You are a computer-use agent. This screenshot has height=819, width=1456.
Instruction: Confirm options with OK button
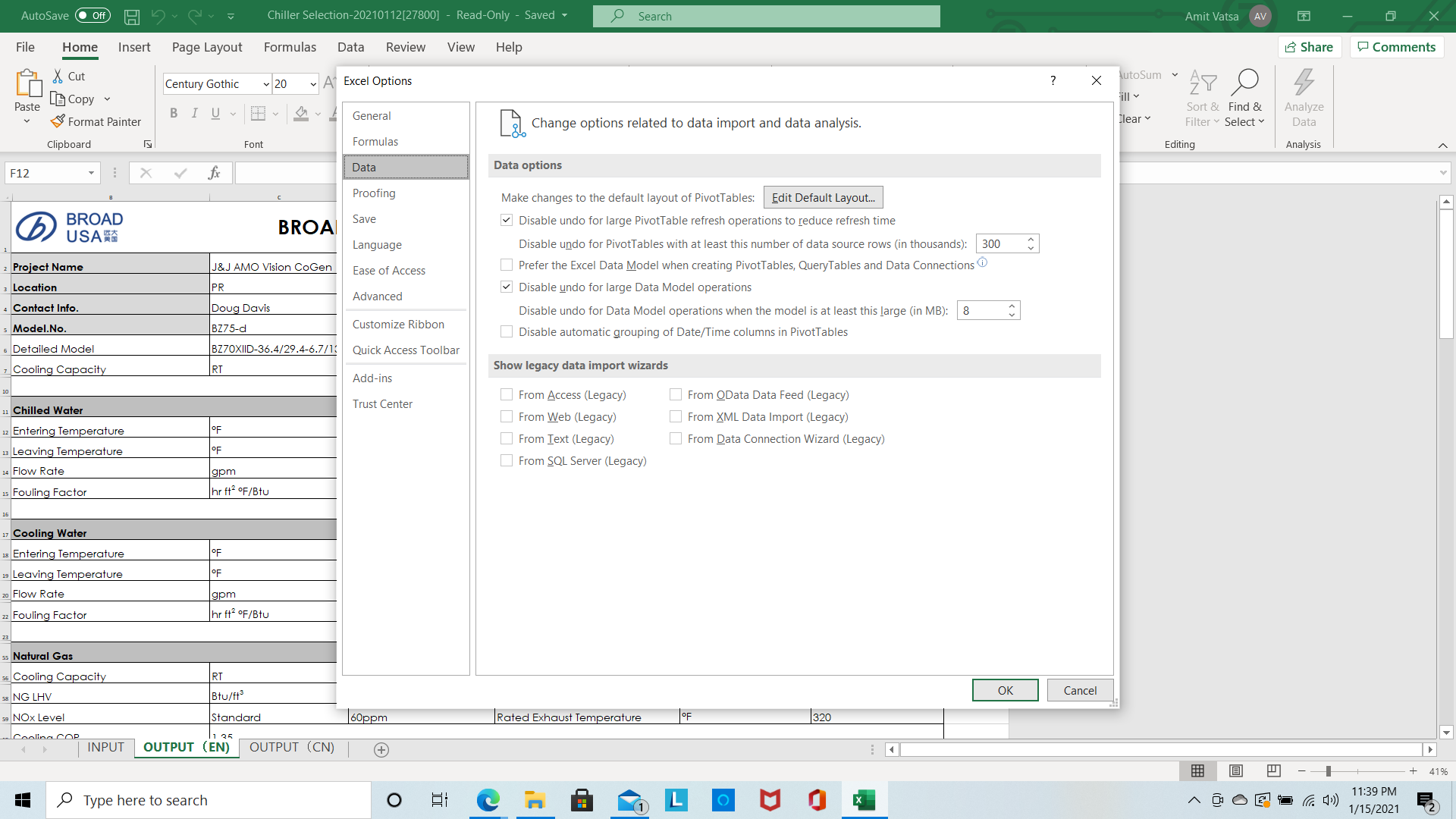pos(1005,690)
